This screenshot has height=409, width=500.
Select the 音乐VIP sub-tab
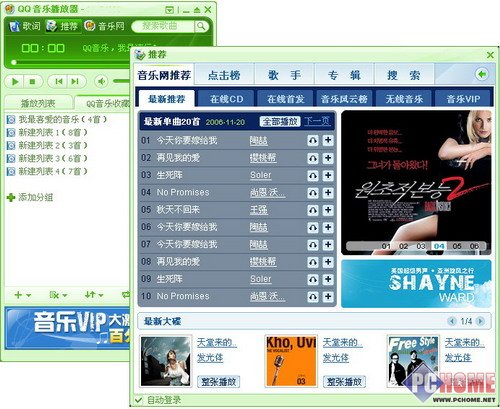[463, 99]
